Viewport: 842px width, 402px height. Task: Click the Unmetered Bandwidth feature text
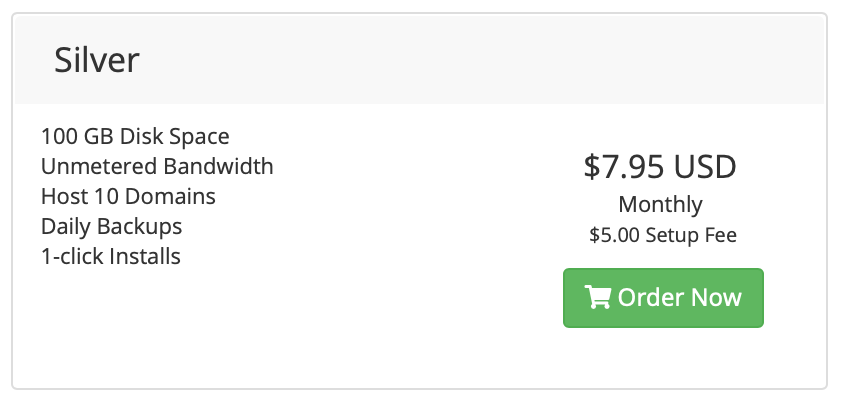point(157,166)
